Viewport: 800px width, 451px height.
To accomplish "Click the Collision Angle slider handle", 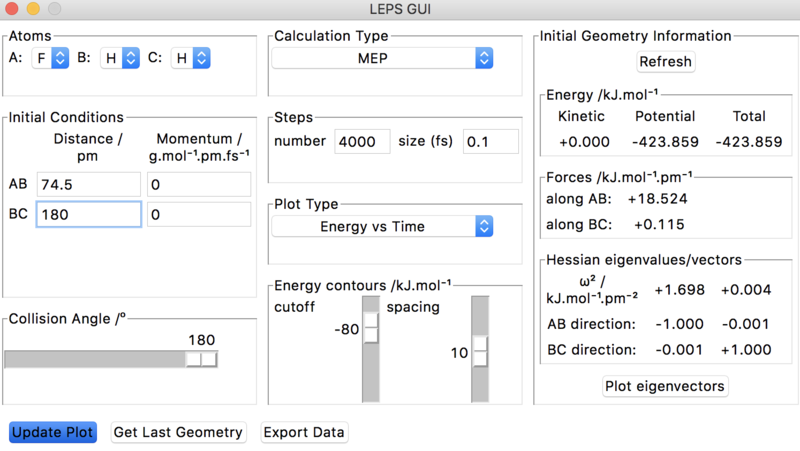I will click(x=201, y=359).
